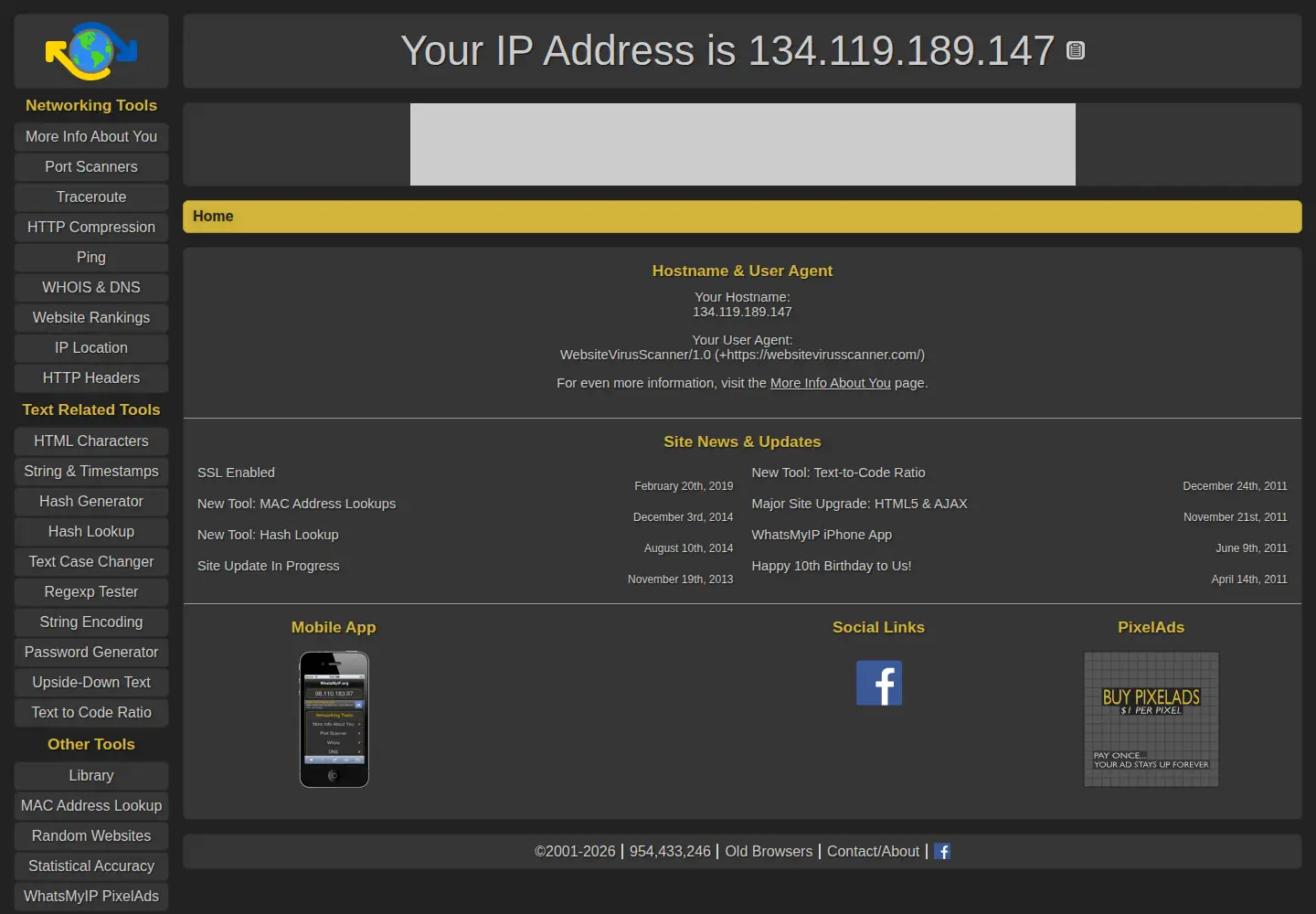
Task: Go to MAC Address Lookup in sidebar
Action: 91,805
